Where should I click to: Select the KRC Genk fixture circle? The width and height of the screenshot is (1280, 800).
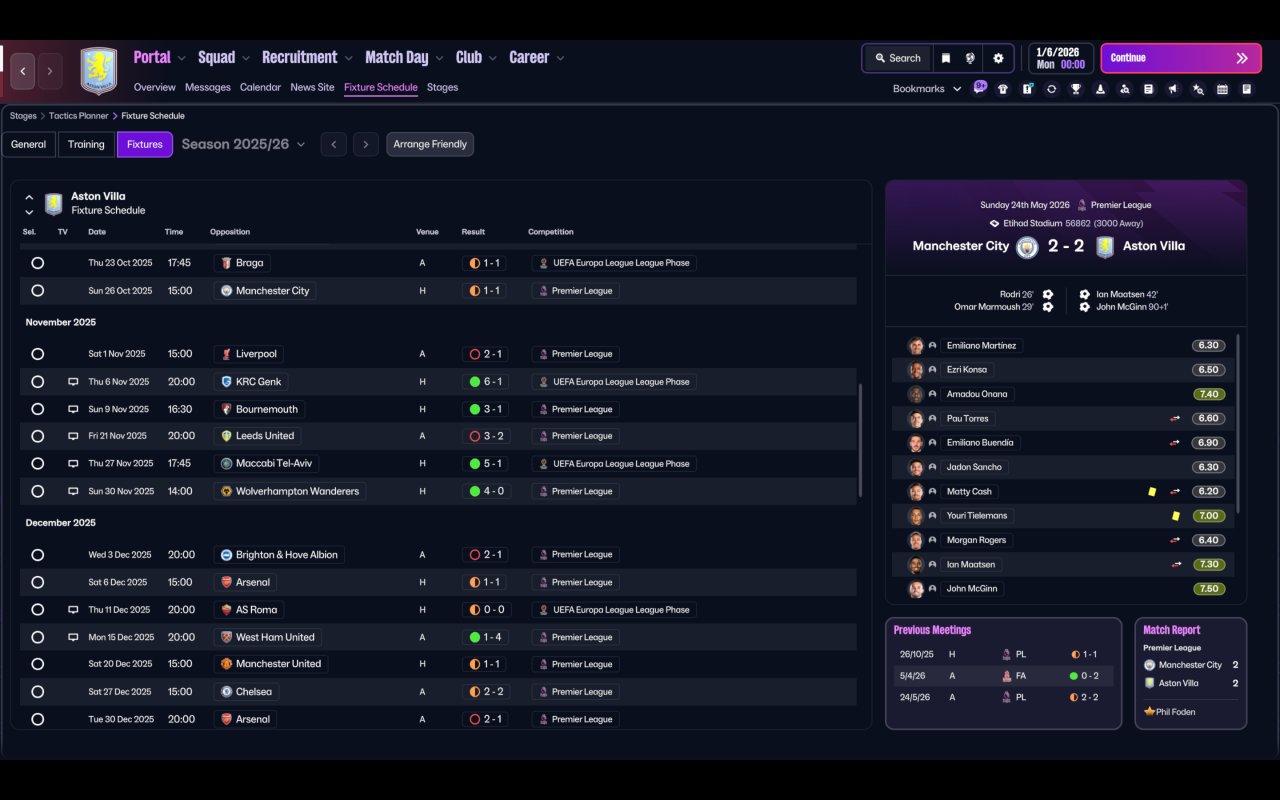tap(37, 382)
